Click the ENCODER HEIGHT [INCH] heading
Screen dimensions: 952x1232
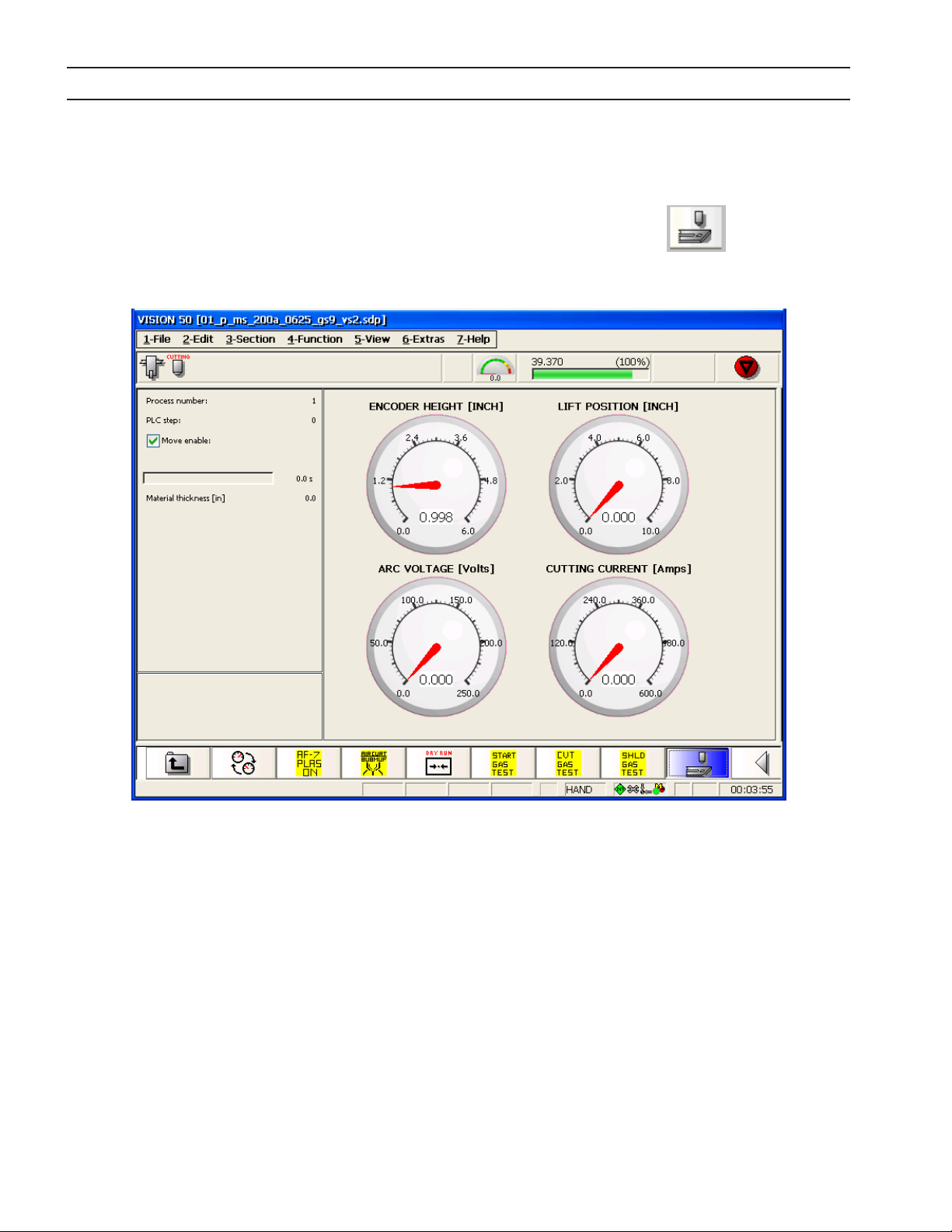click(436, 407)
